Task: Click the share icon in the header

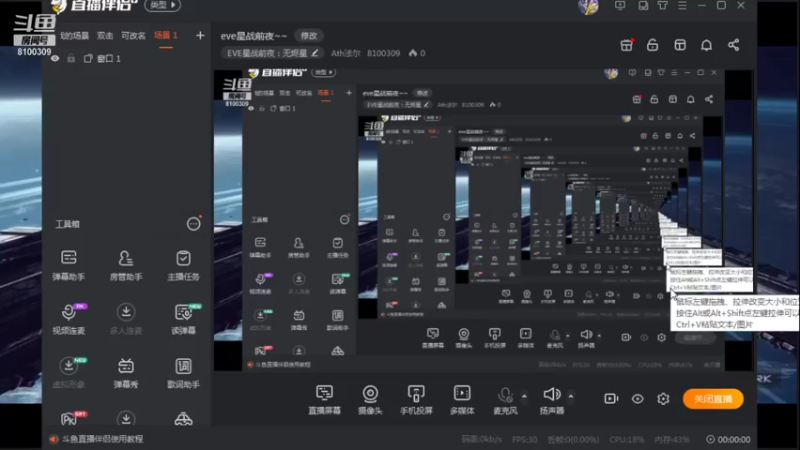Action: 733,45
